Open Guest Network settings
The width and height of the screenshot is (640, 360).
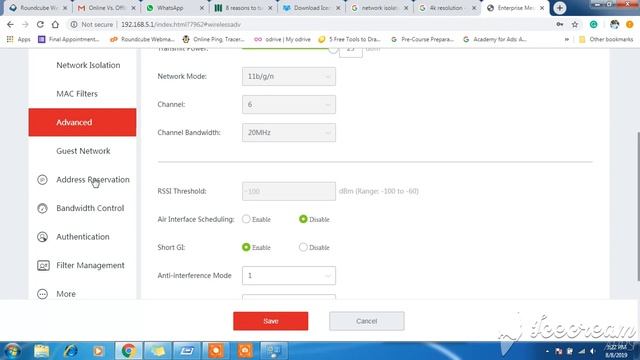click(83, 151)
